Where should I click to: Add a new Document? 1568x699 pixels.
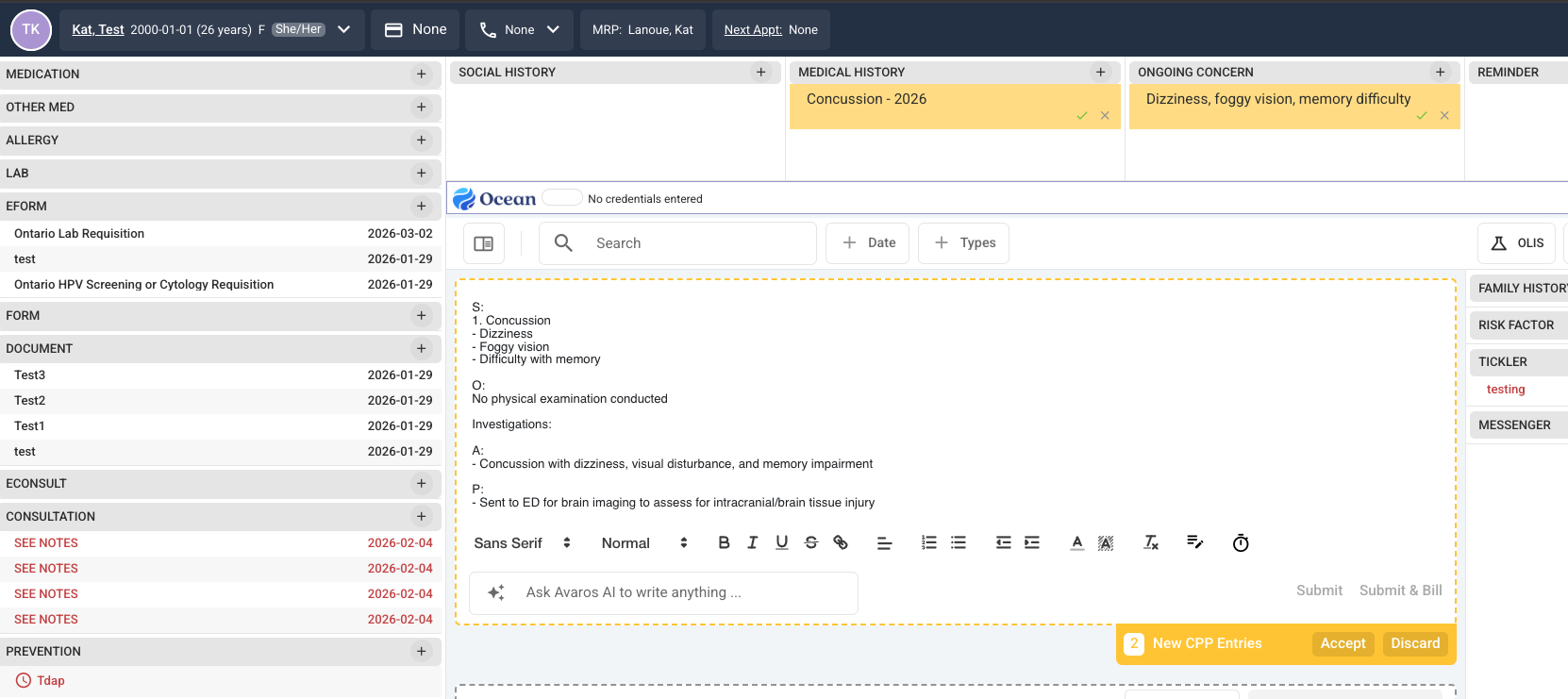coord(422,349)
